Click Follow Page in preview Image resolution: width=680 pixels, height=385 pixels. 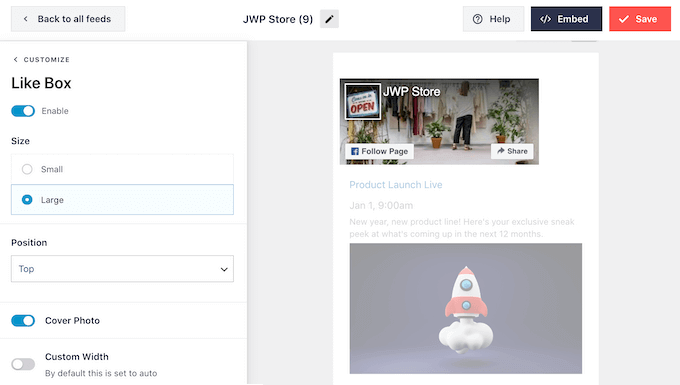[379, 151]
